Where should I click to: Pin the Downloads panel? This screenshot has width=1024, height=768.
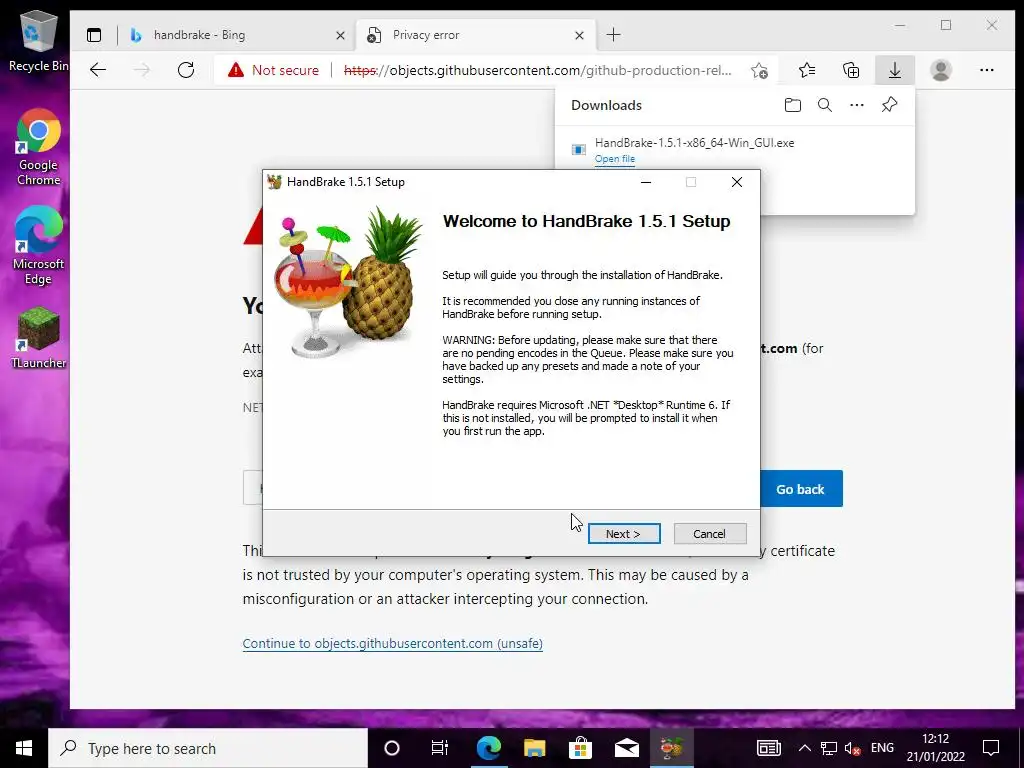(889, 105)
